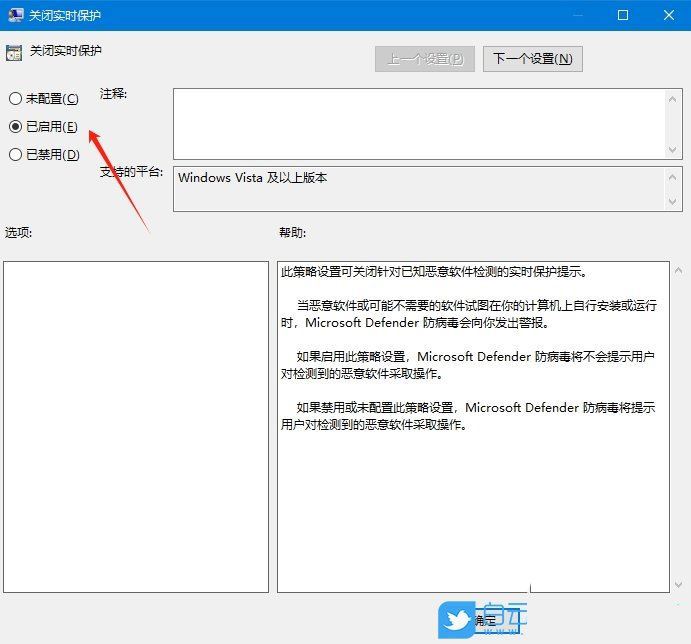Click the down arrow of the 帮助 pane scrollbar
Image resolution: width=691 pixels, height=644 pixels.
point(679,585)
